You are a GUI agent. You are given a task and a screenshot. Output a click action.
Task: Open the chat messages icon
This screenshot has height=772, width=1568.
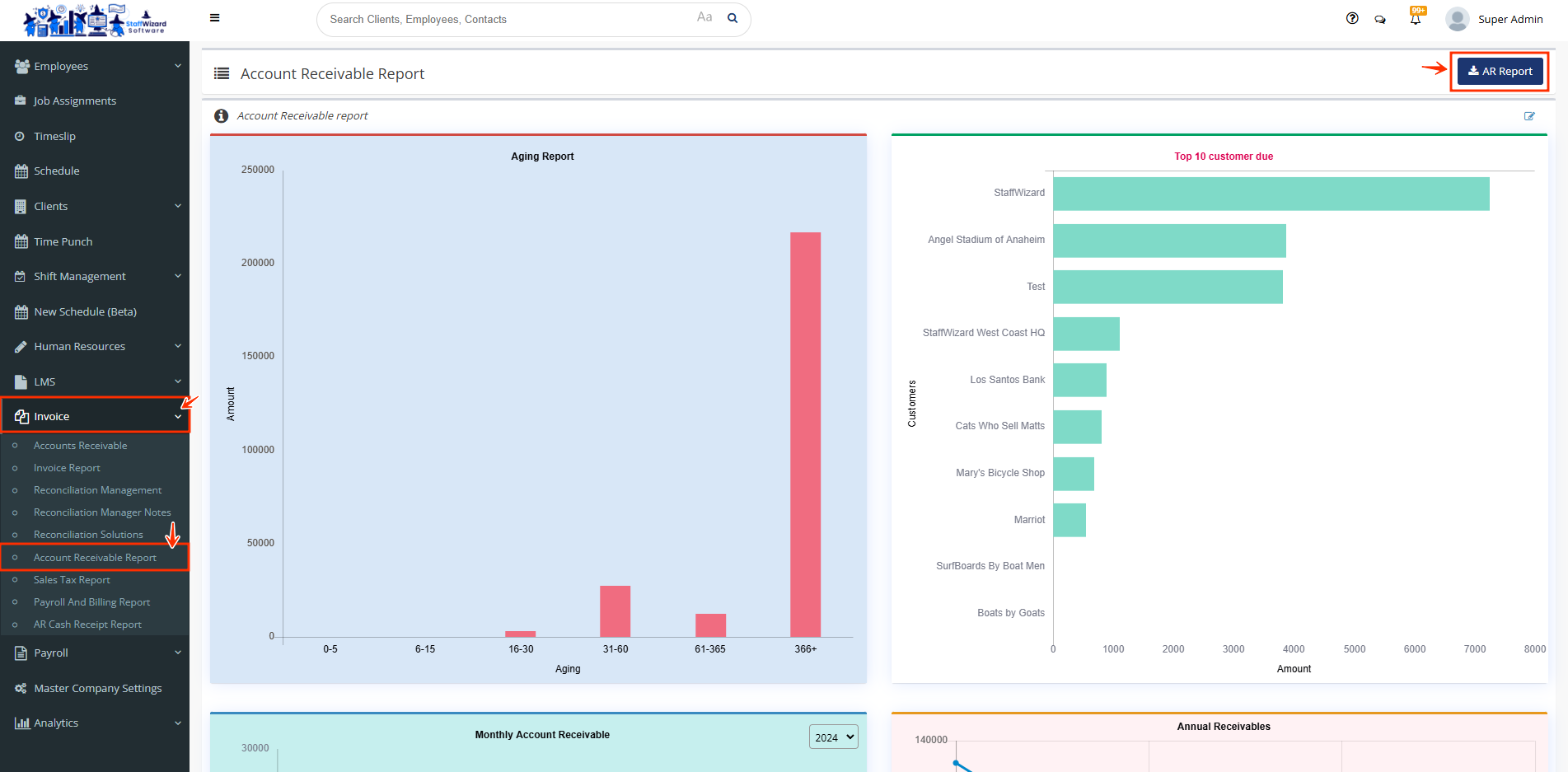[x=1380, y=19]
